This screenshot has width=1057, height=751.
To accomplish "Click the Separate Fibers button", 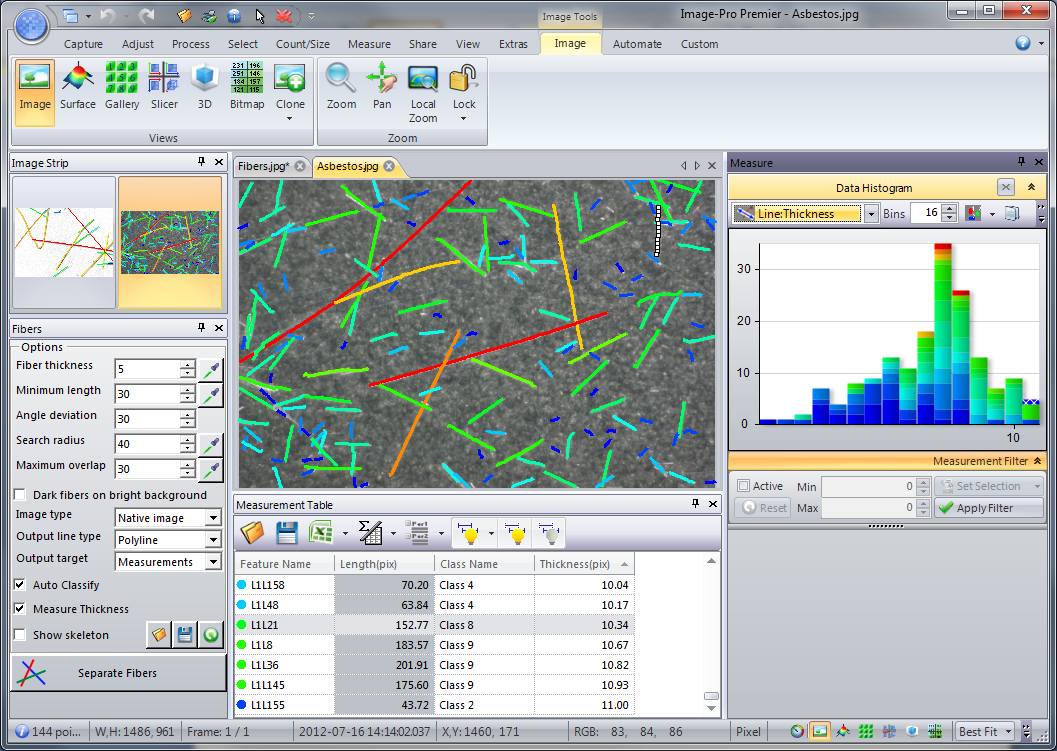I will click(118, 673).
